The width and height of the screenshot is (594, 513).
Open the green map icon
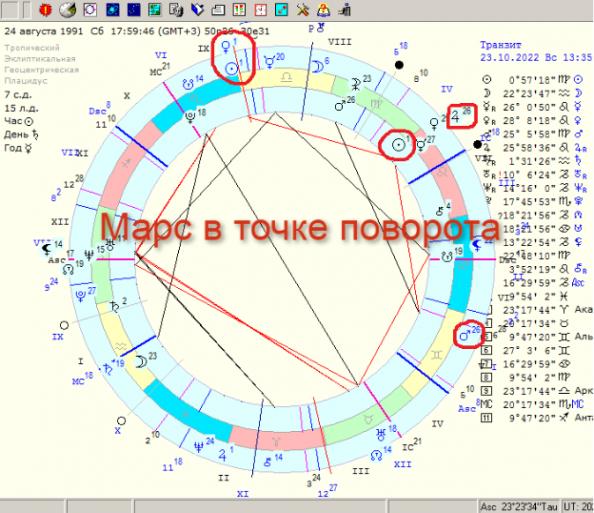155,10
